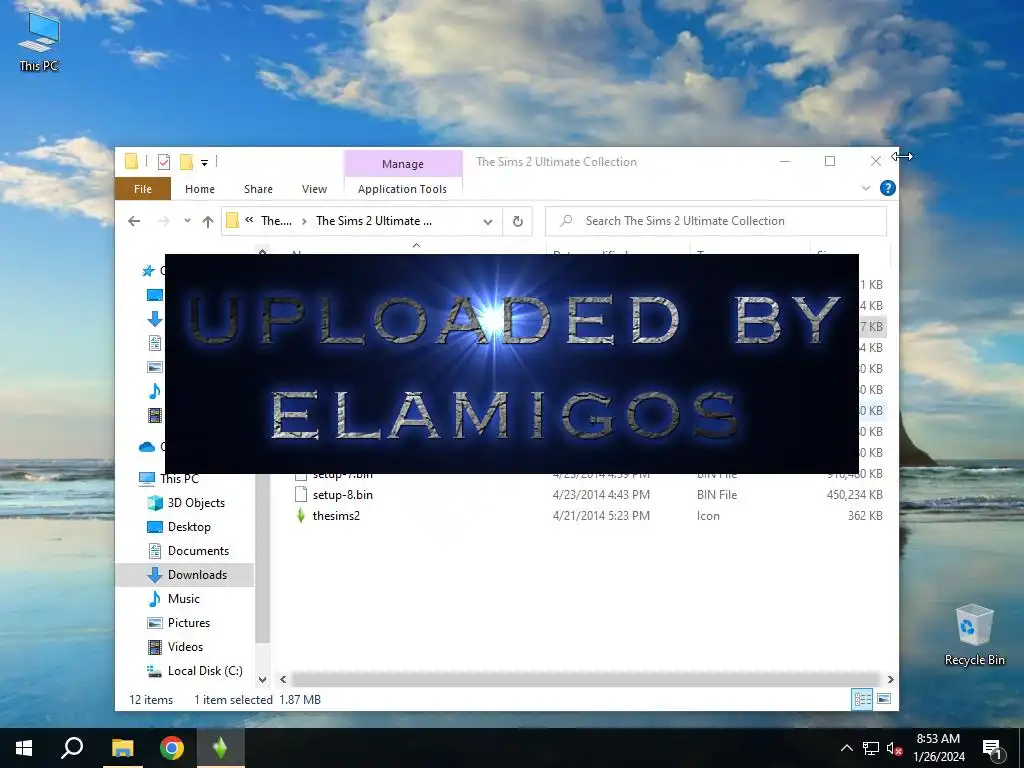Switch to Details view layout
The image size is (1024, 768).
pos(862,699)
